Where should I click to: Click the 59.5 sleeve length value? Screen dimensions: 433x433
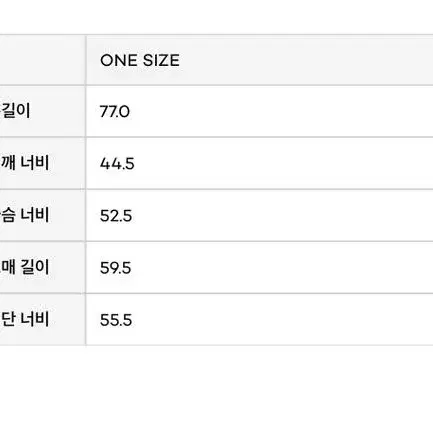(115, 268)
